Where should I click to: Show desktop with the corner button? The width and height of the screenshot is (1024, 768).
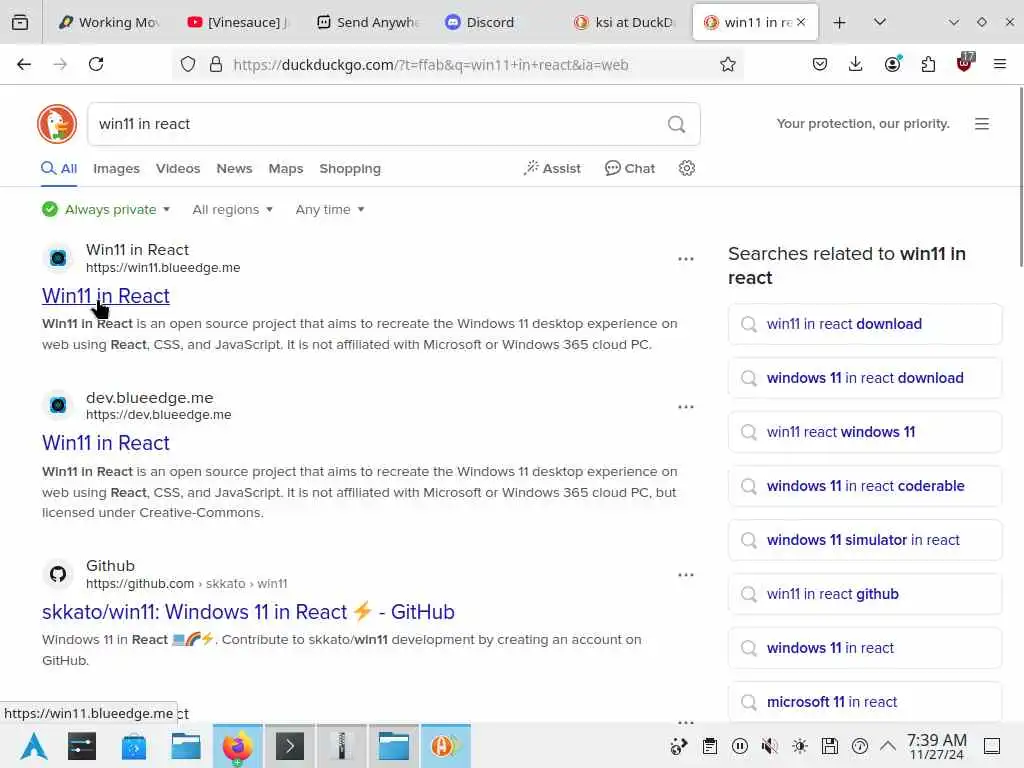pos(992,746)
